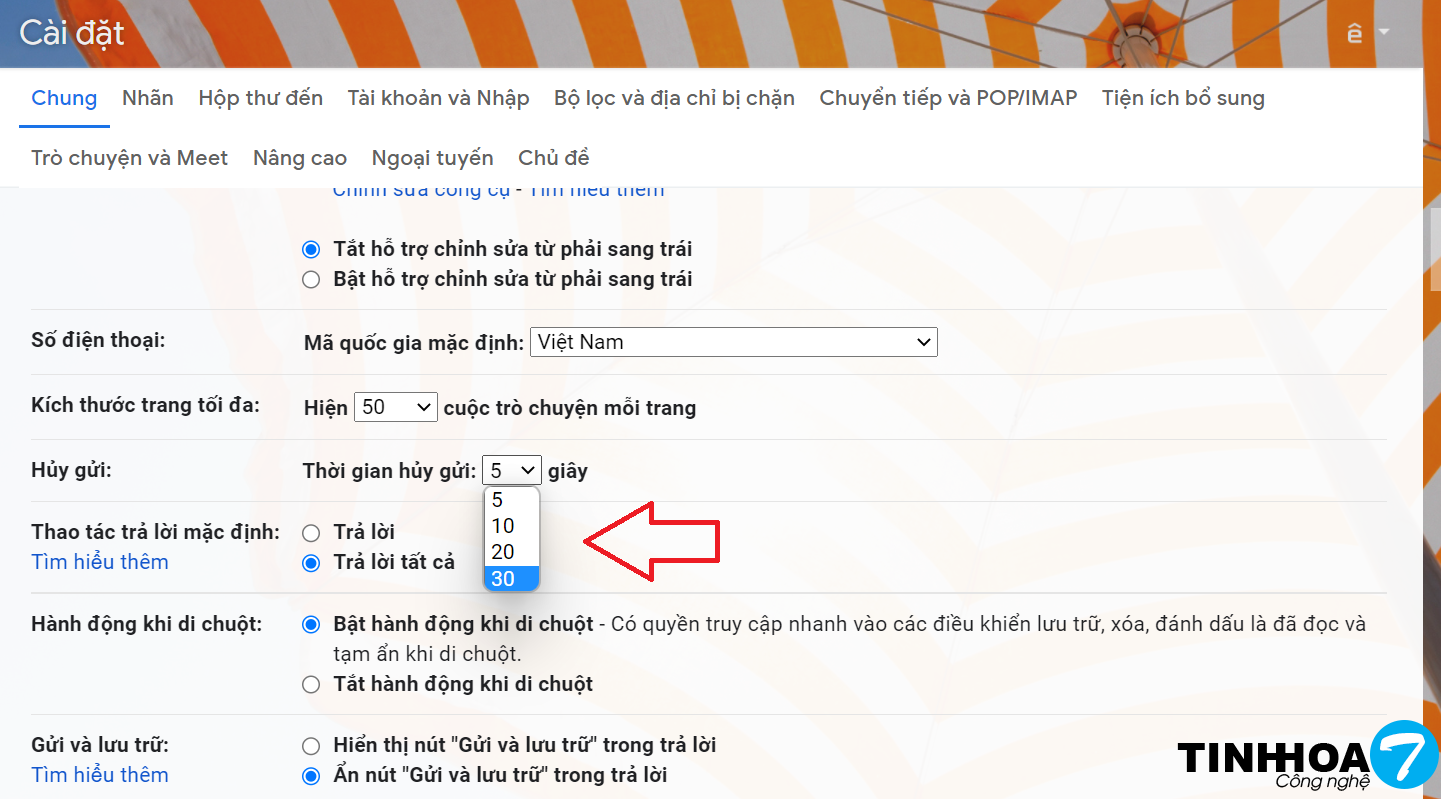Switch to the Chủ đề tab
The width and height of the screenshot is (1441, 799).
click(553, 158)
